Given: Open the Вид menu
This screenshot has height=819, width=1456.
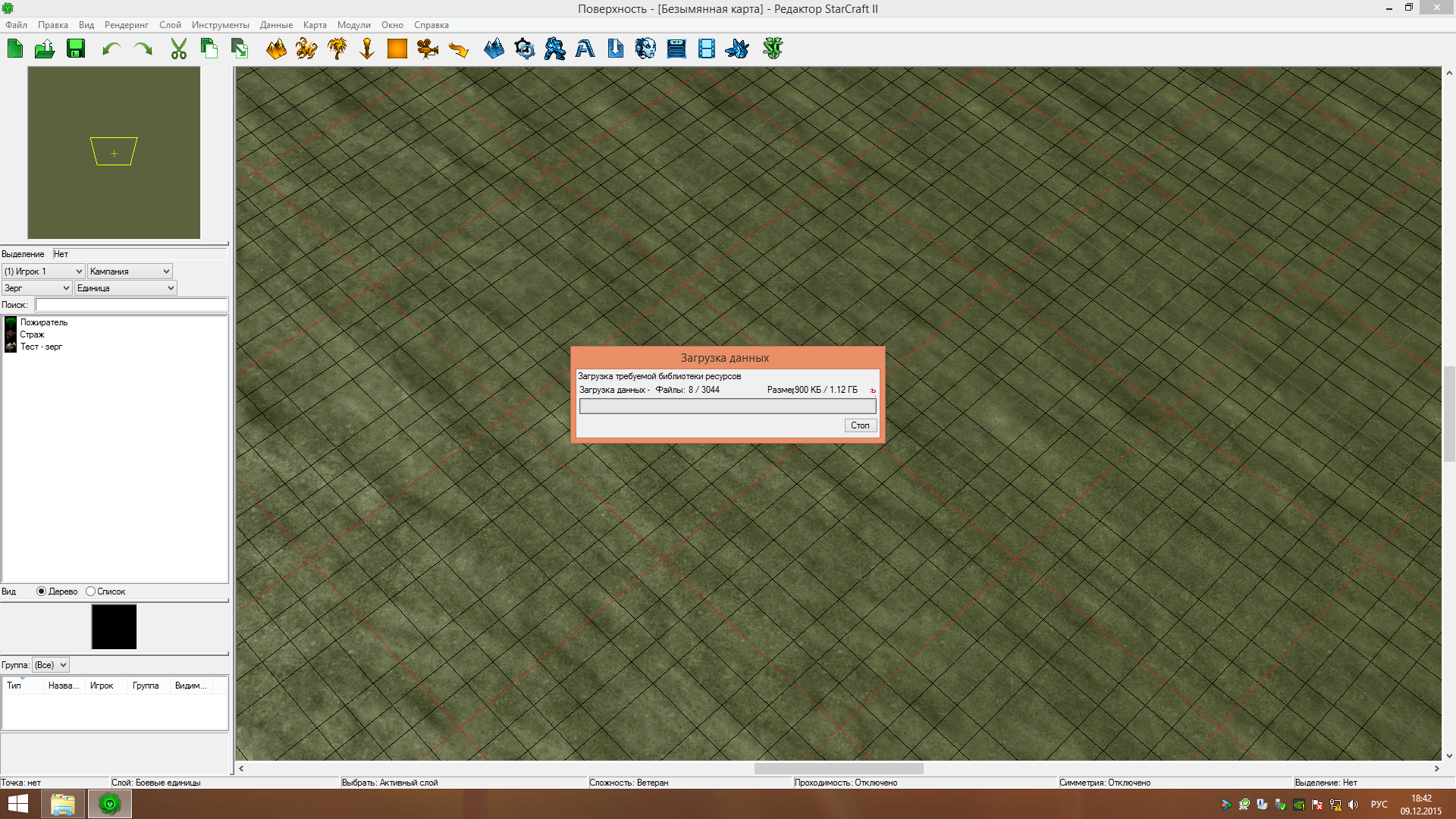Looking at the screenshot, I should pos(86,25).
